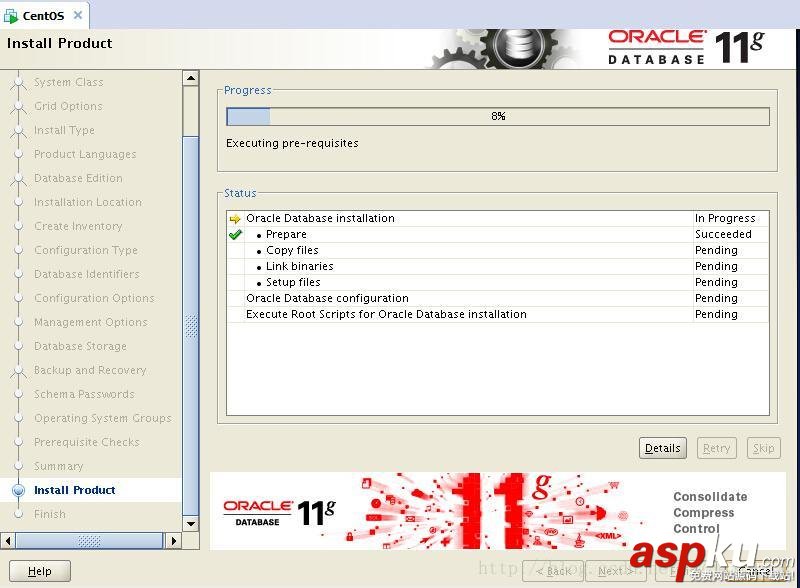Click the sidebar scroll up arrow
The width and height of the screenshot is (800, 588).
[191, 78]
